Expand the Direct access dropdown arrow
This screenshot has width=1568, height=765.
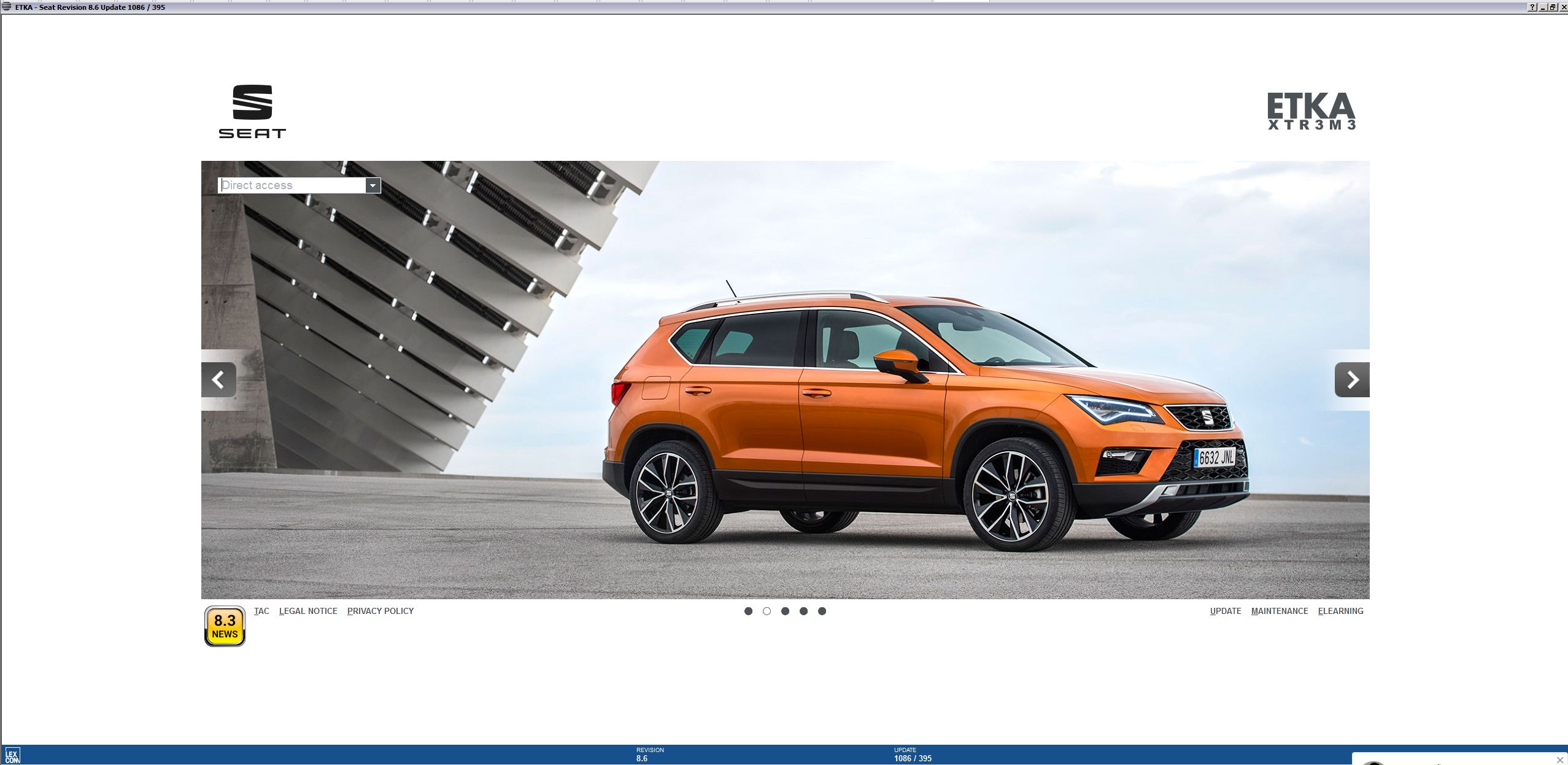373,185
